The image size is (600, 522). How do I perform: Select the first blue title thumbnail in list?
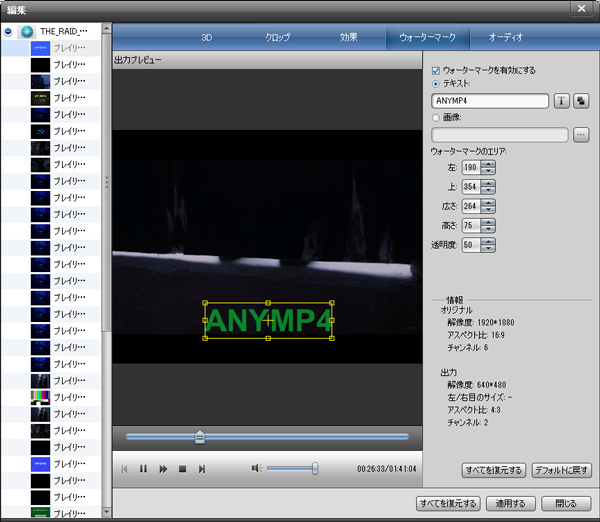tap(40, 48)
